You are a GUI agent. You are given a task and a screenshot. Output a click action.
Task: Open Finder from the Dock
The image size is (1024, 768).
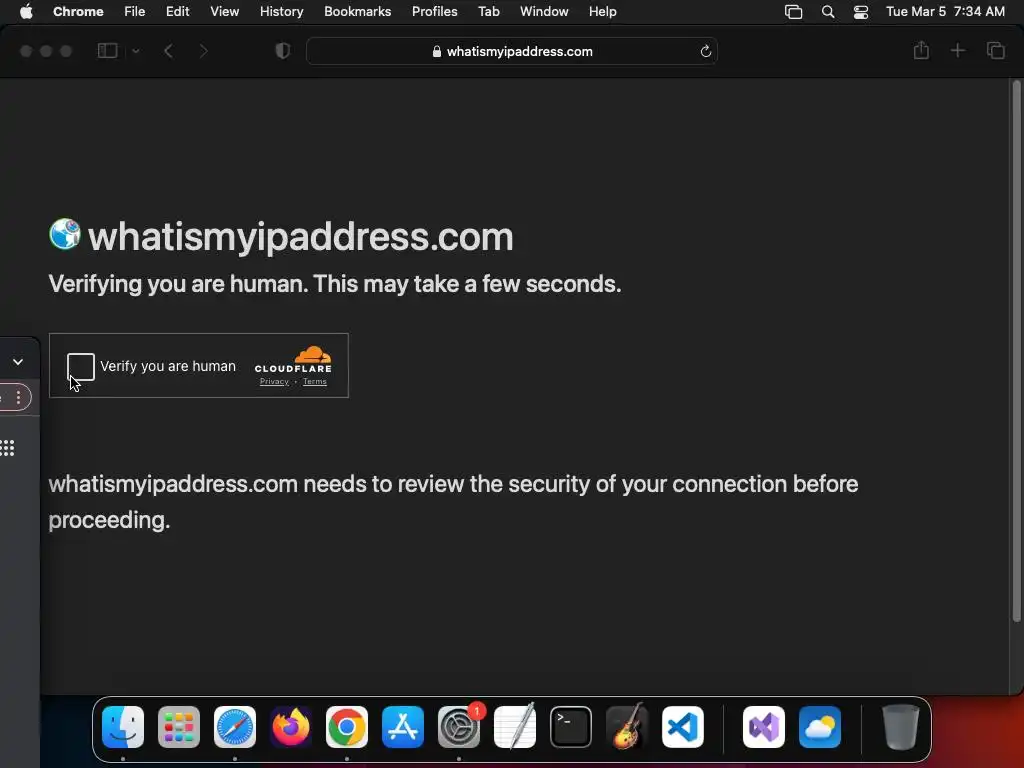pyautogui.click(x=123, y=727)
